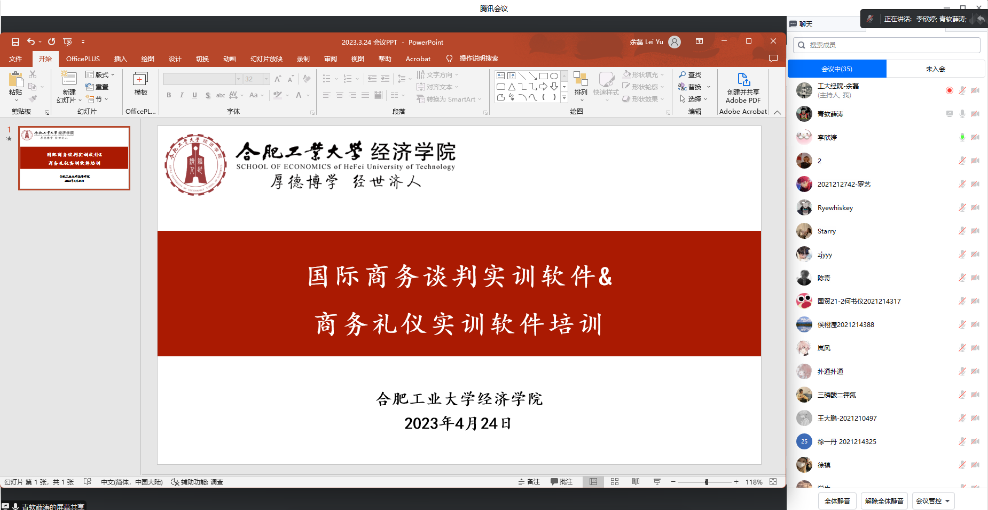Viewport: 988px width, 510px height.
Task: Click the 搜索成员 member search field
Action: (886, 45)
